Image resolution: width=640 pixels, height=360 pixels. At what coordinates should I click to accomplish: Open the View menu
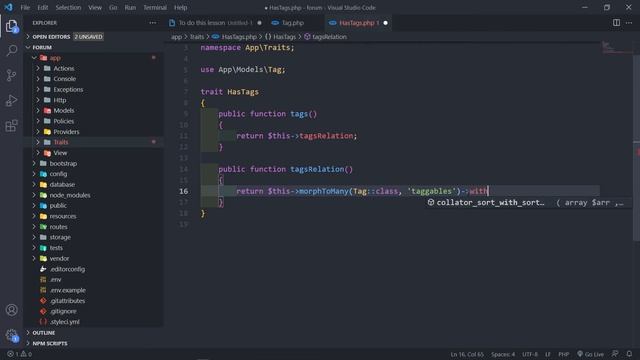tap(95, 7)
